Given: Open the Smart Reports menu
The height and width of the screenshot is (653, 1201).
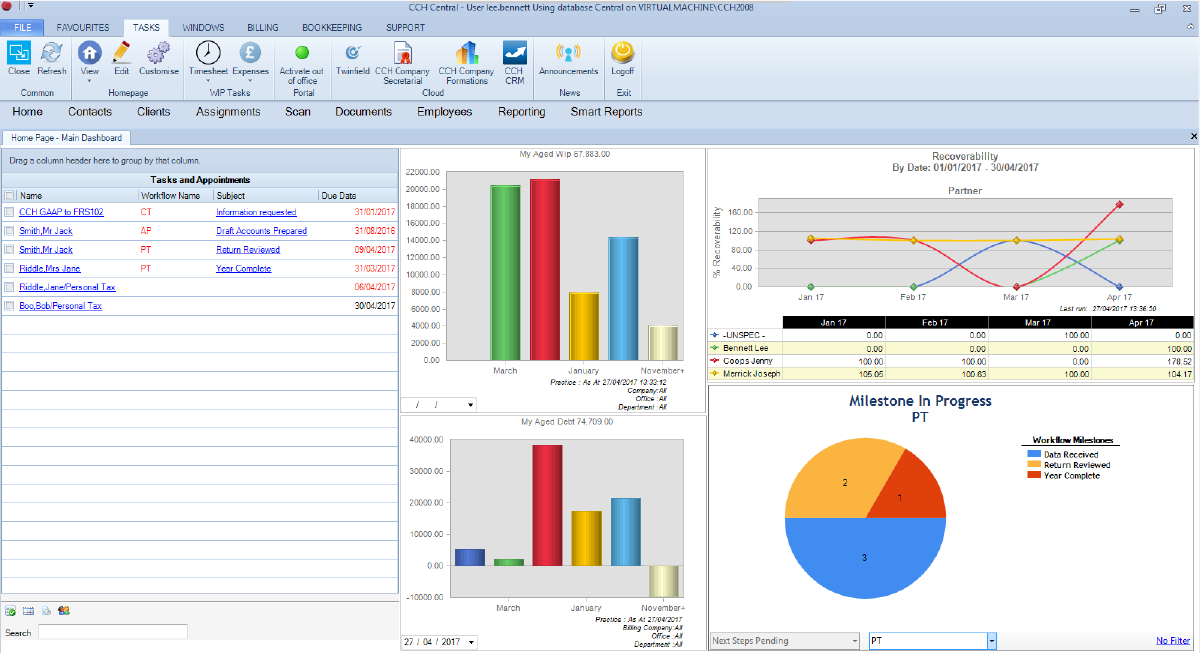Looking at the screenshot, I should [606, 112].
